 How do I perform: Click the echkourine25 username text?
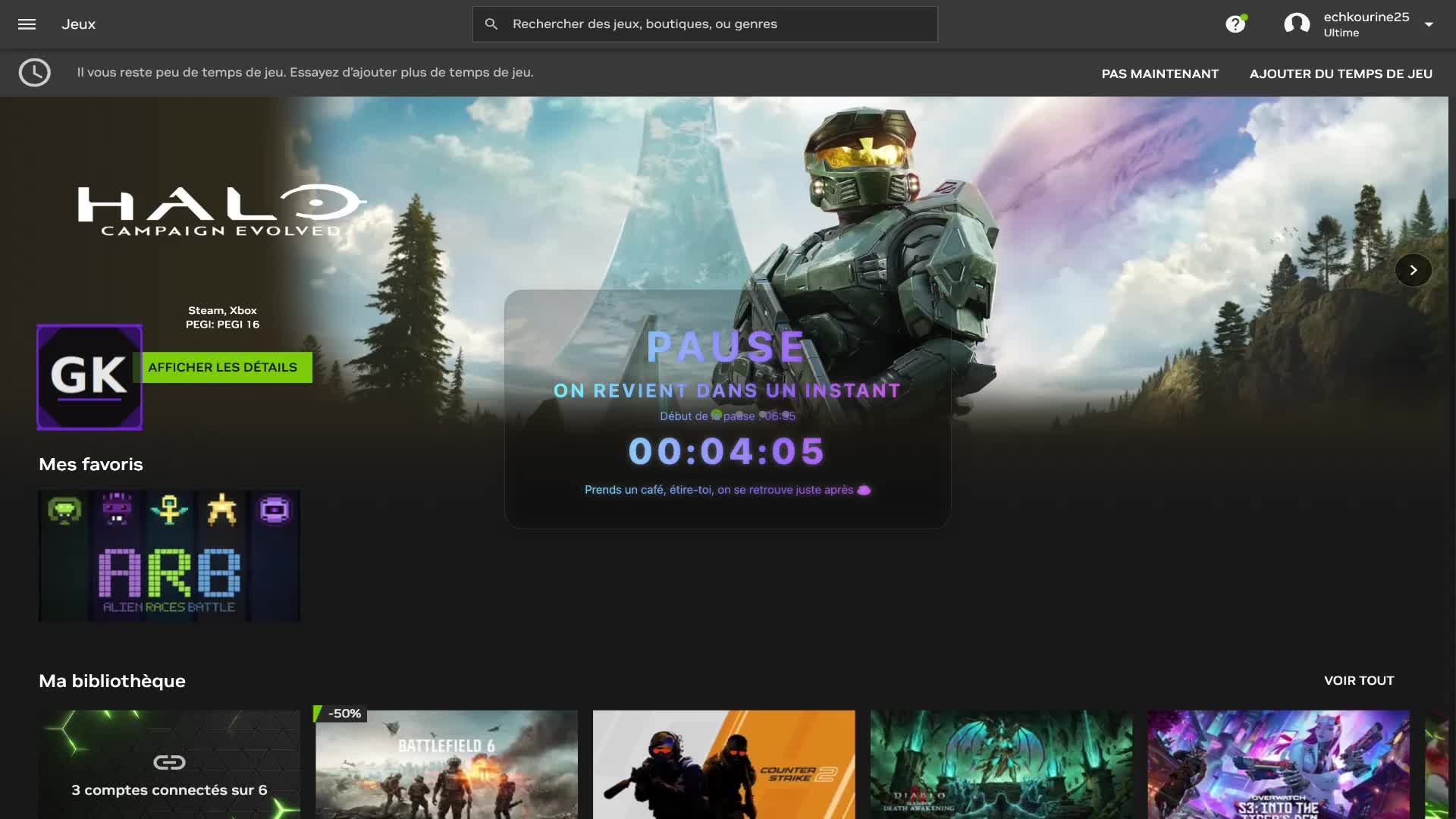[x=1367, y=17]
